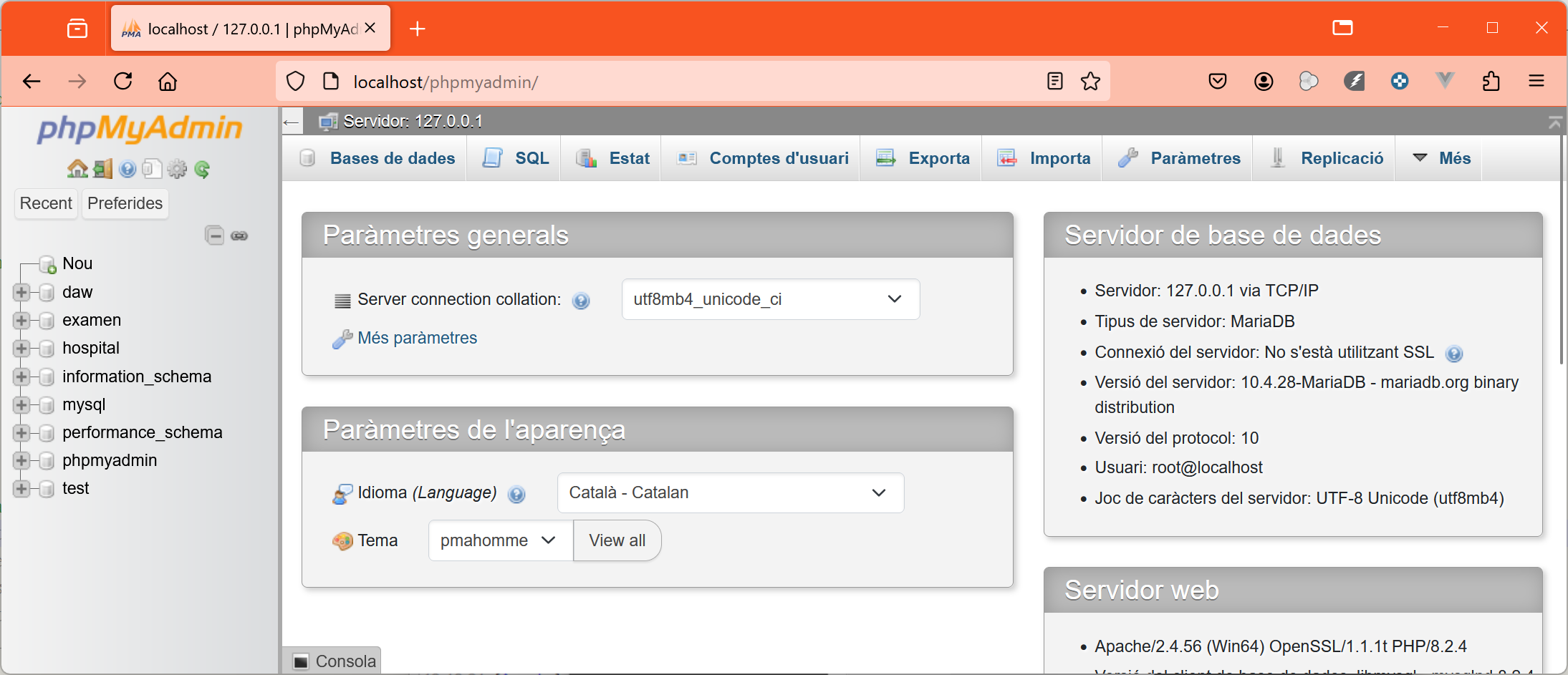Screen dimensions: 1568x675
Task: Click help icon next to Server connection collation
Action: [x=581, y=301]
